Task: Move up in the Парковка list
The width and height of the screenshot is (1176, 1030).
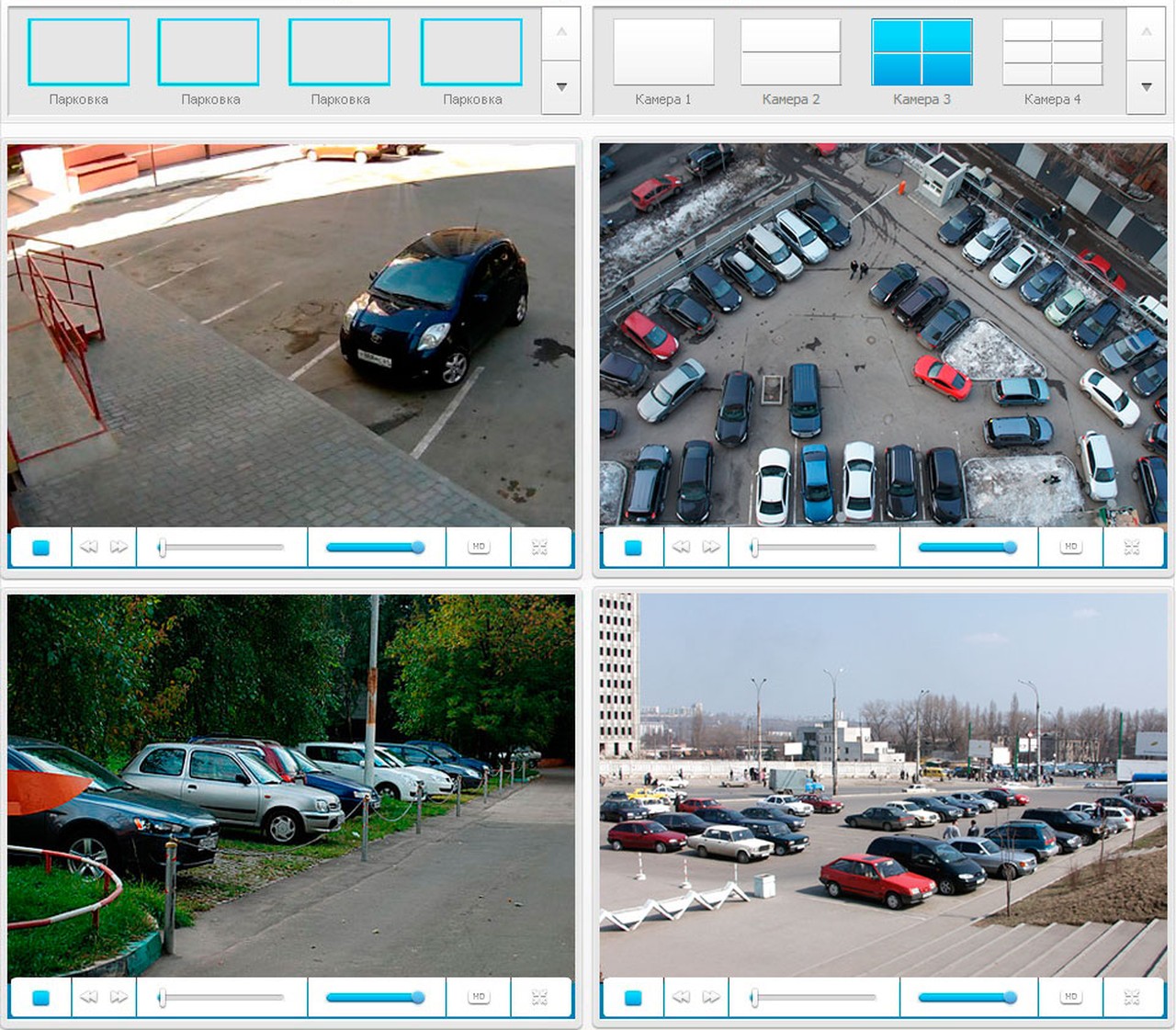Action: pyautogui.click(x=561, y=33)
